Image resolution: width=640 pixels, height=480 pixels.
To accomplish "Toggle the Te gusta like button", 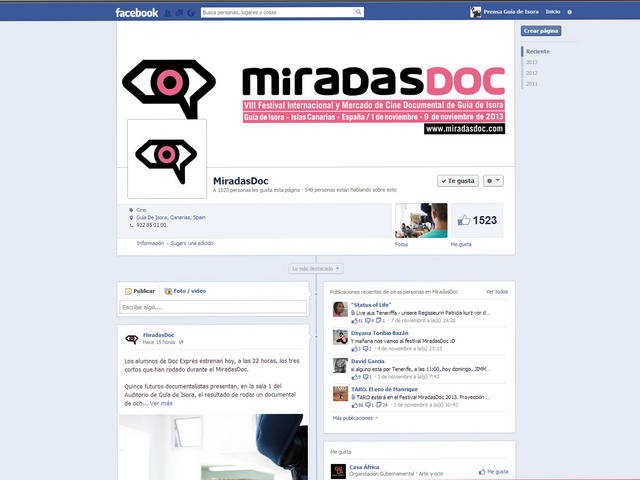I will [x=457, y=181].
